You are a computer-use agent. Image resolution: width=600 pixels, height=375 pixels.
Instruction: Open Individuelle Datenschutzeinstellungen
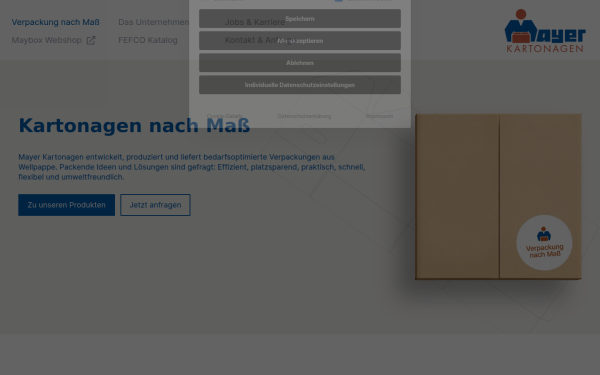click(300, 85)
